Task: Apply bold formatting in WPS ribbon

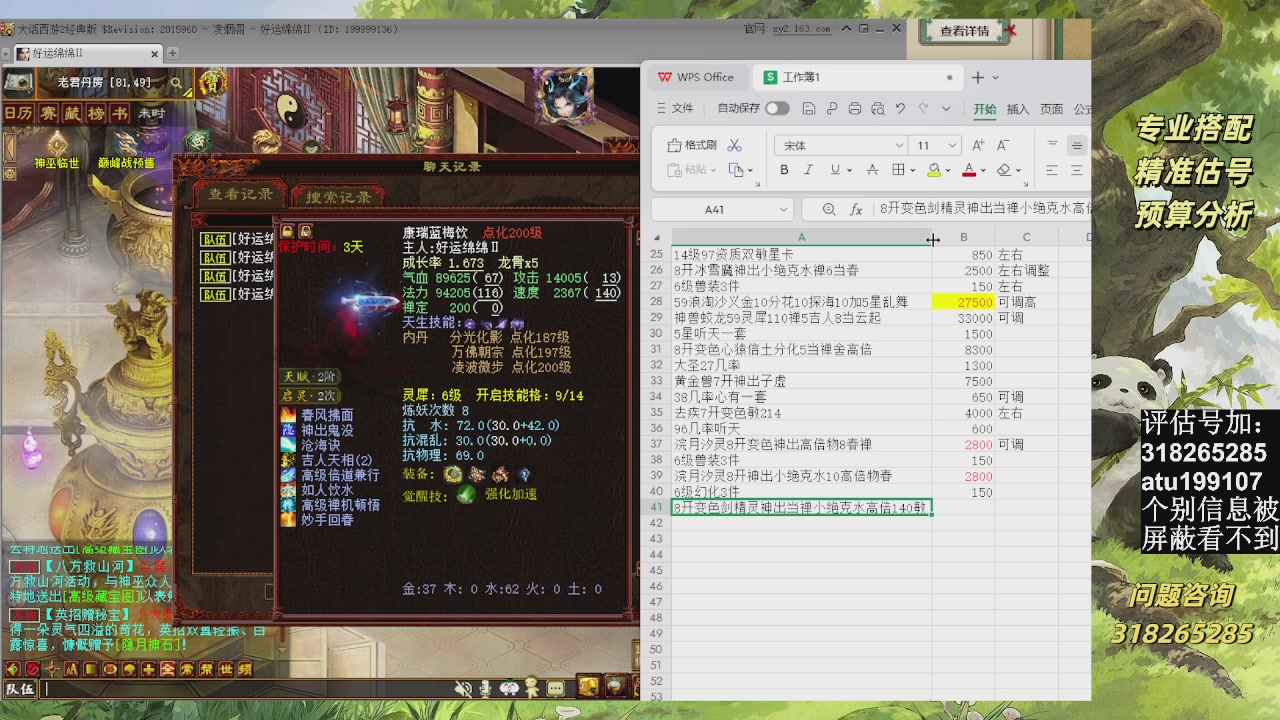Action: (x=784, y=170)
